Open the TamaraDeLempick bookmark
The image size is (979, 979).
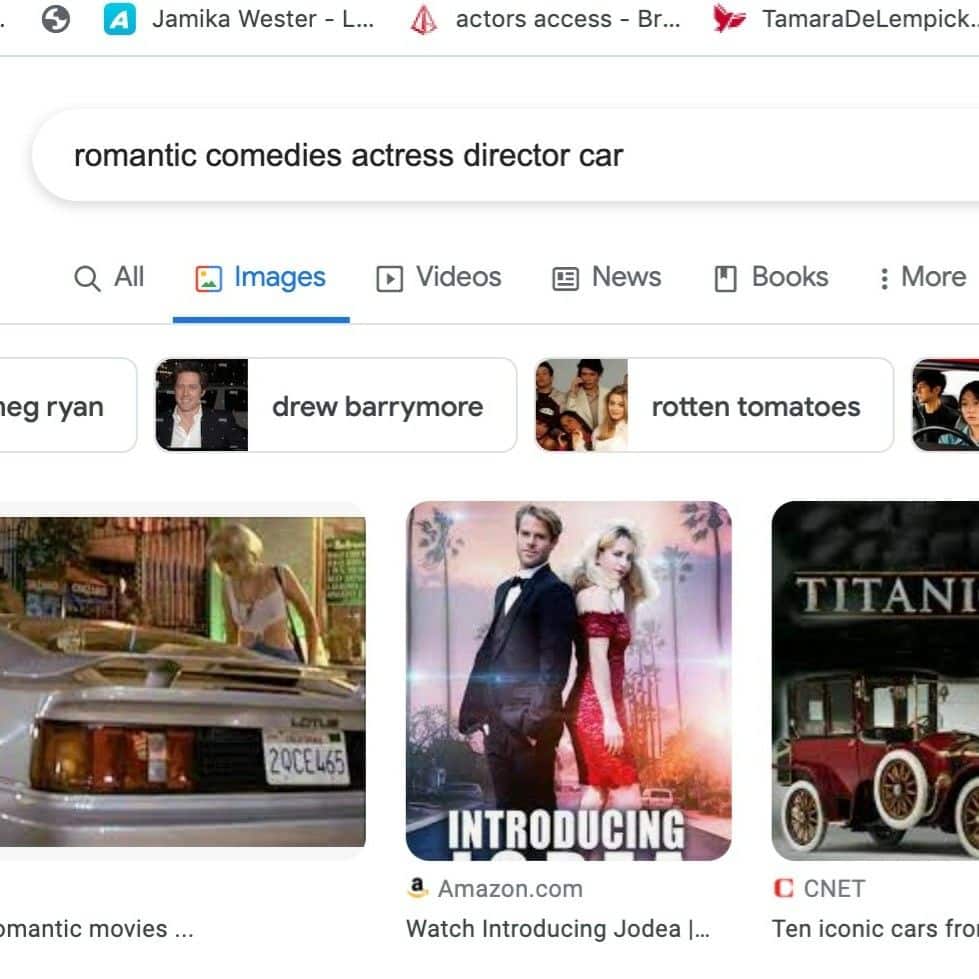click(x=845, y=19)
